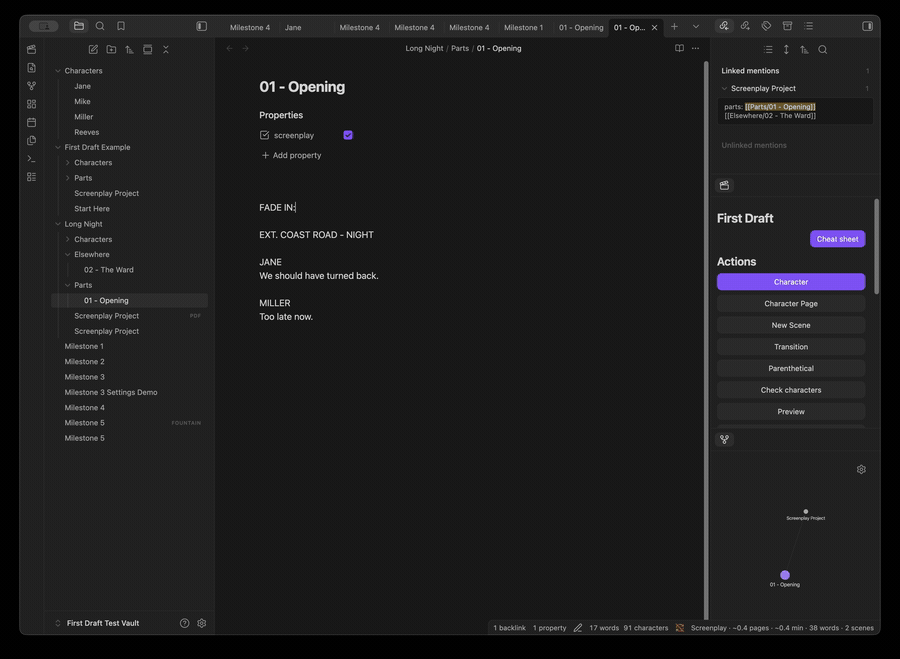Viewport: 900px width, 659px height.
Task: Click the Transition action button
Action: point(791,347)
